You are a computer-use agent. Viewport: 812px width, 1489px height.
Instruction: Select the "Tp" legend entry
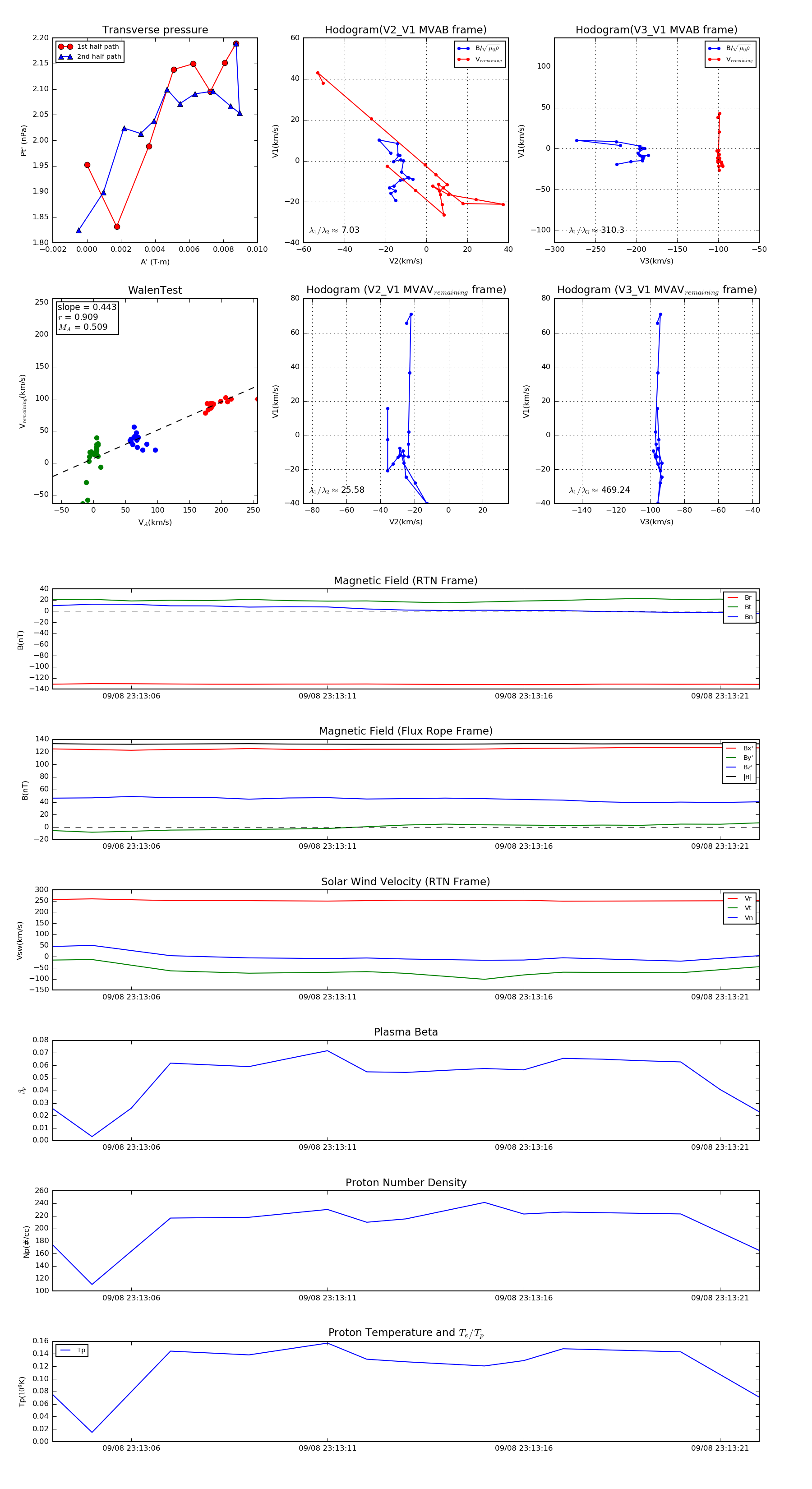(72, 1351)
